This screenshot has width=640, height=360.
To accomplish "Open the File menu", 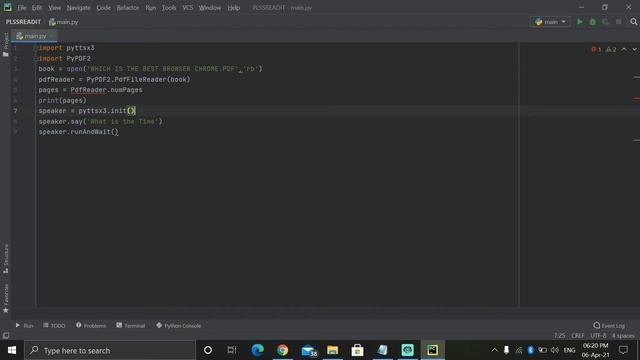I will click(x=22, y=8).
